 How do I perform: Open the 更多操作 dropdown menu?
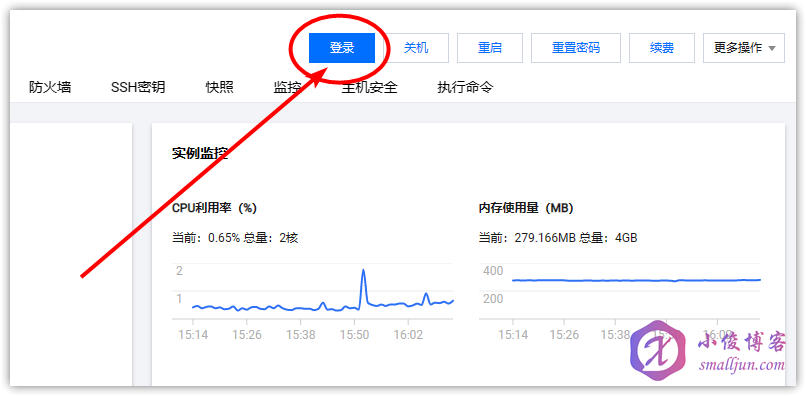(744, 48)
